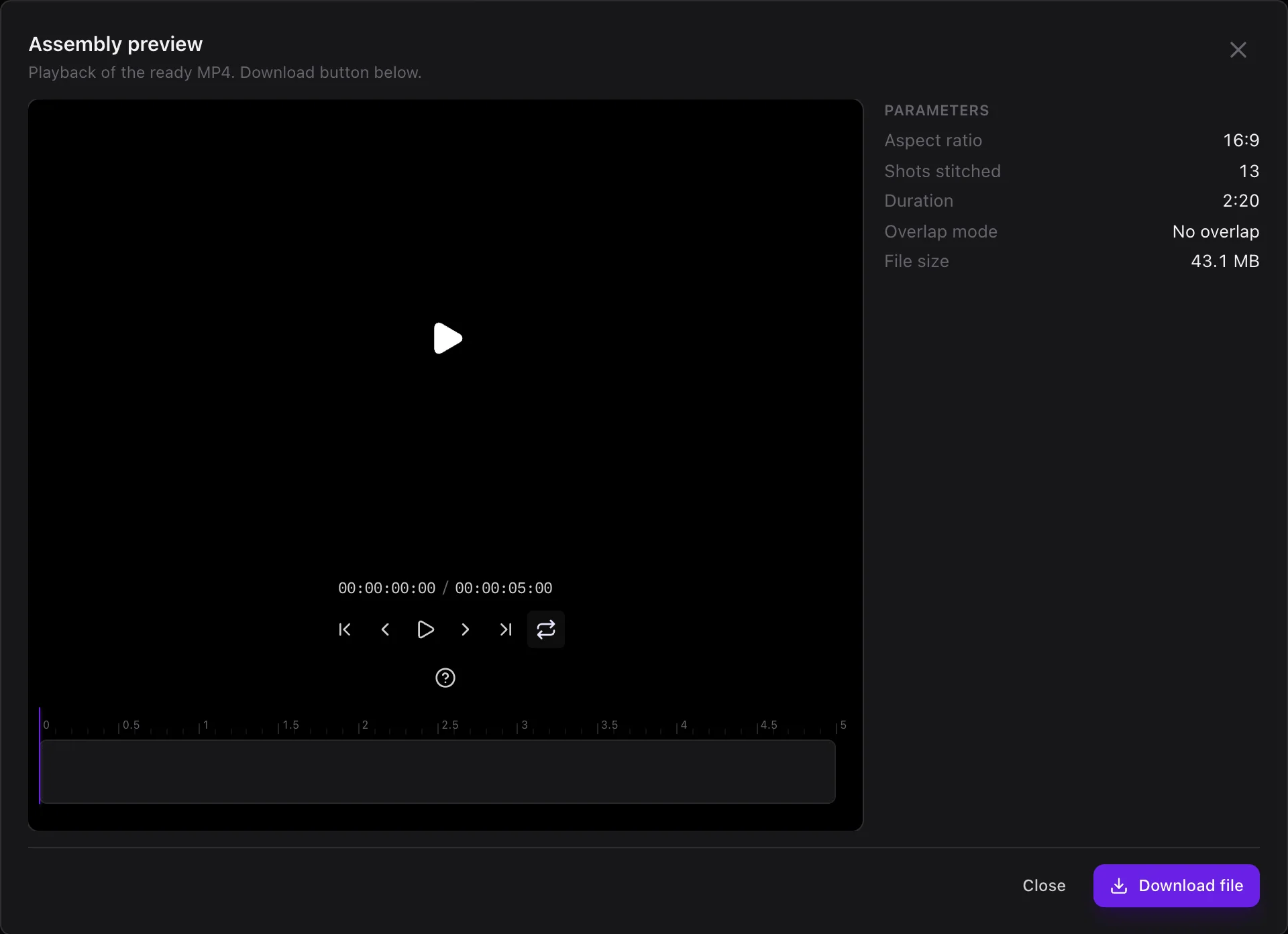Skip to start of the clip
This screenshot has height=934, width=1288.
tap(345, 629)
